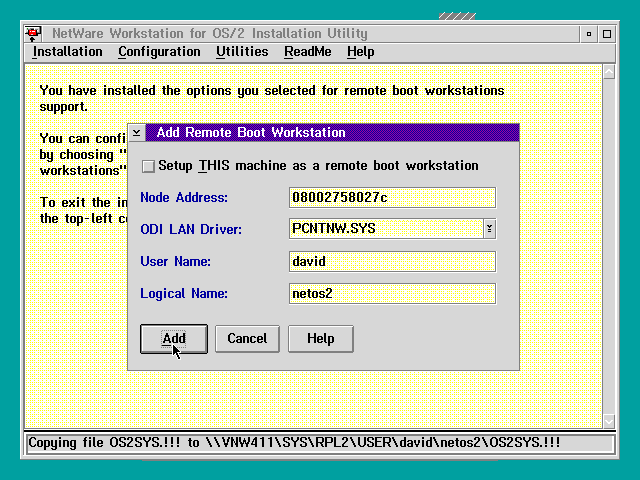This screenshot has width=640, height=480.
Task: Open the Installation menu
Action: tap(67, 52)
